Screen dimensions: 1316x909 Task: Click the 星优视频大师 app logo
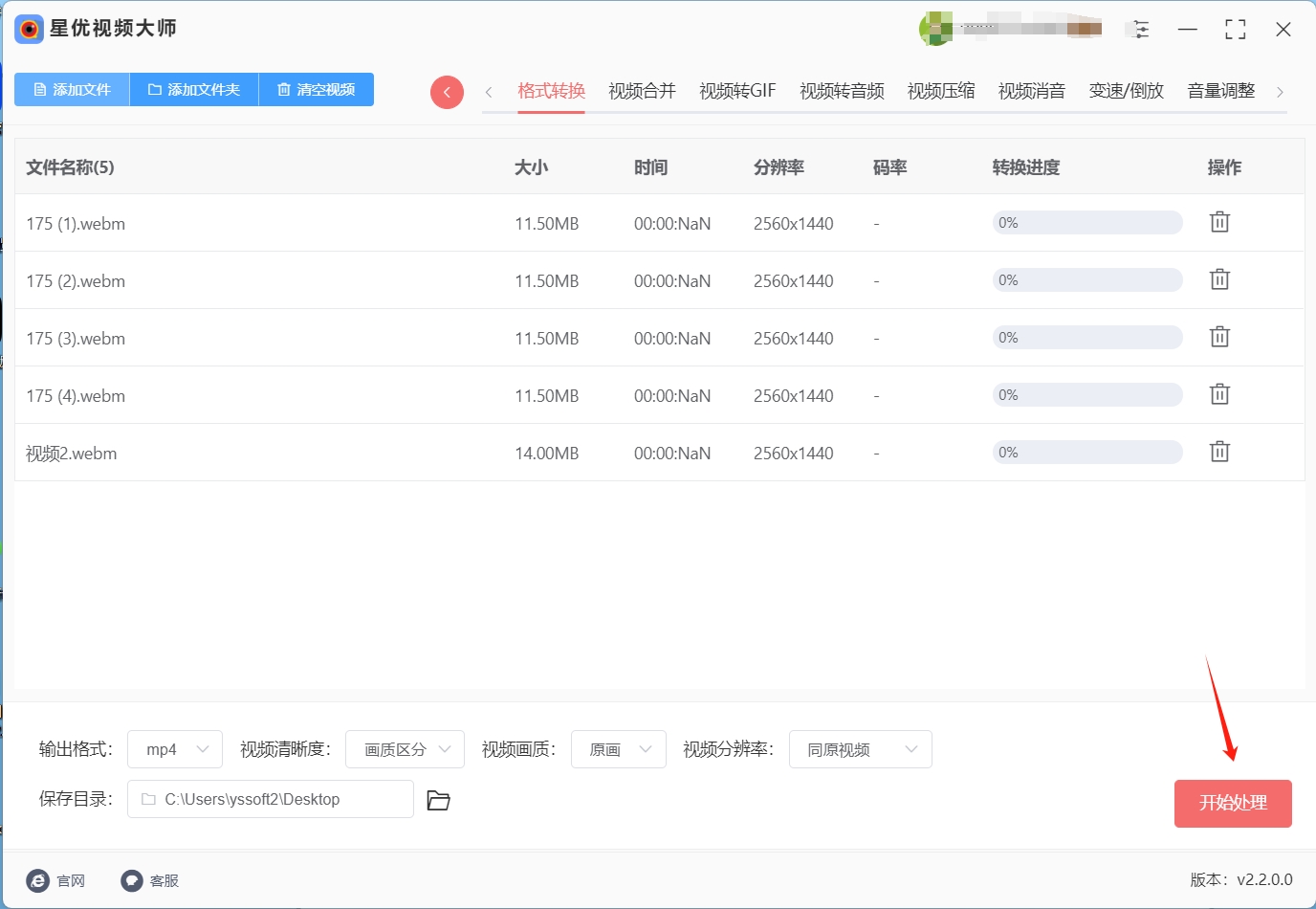tap(30, 30)
